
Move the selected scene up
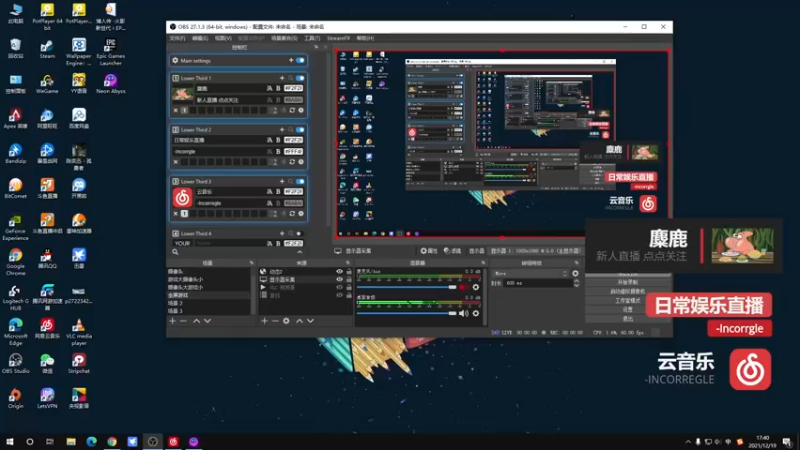196,321
